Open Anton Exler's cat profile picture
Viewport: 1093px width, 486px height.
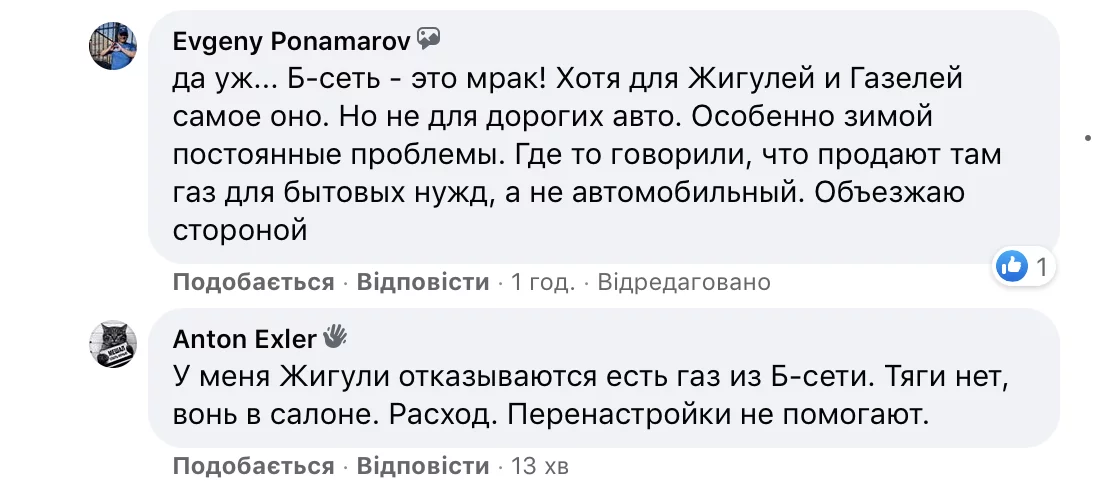(113, 343)
